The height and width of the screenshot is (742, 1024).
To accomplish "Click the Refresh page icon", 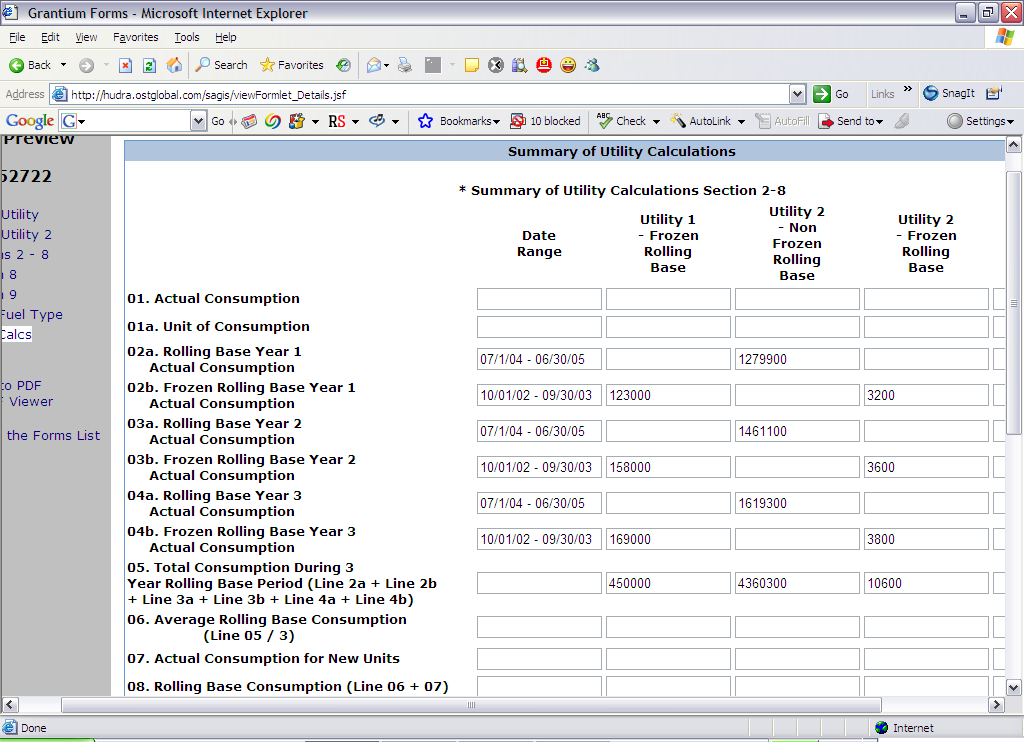I will [x=149, y=65].
